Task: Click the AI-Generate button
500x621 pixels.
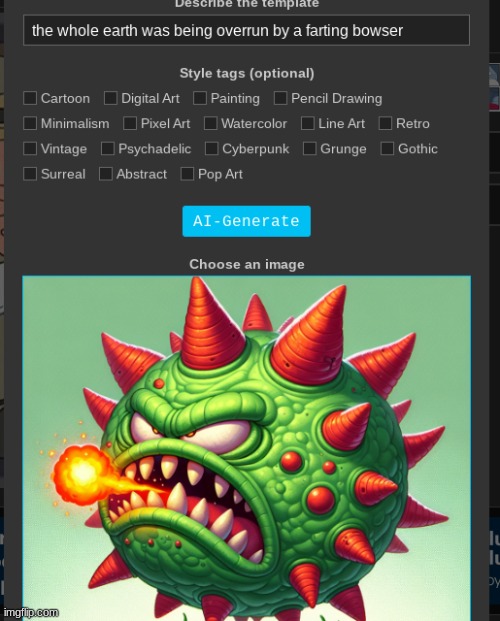Action: (246, 221)
